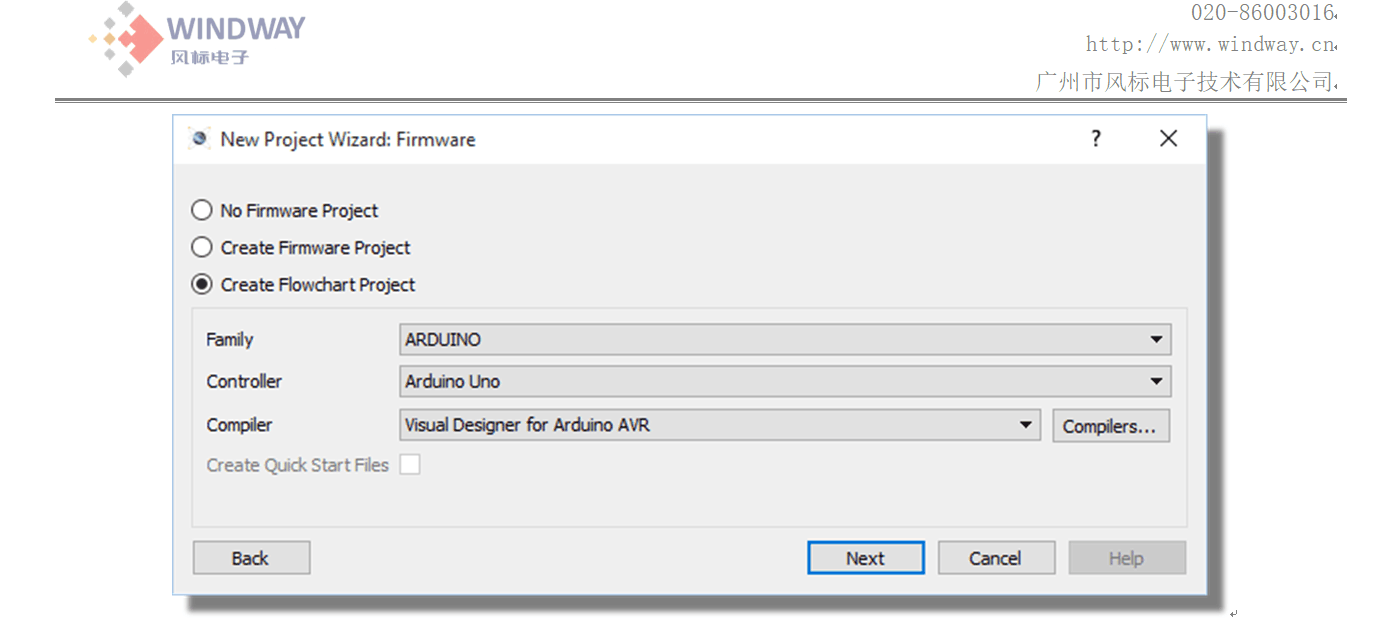Open the Compilers... settings button
This screenshot has height=630, width=1393.
1110,426
